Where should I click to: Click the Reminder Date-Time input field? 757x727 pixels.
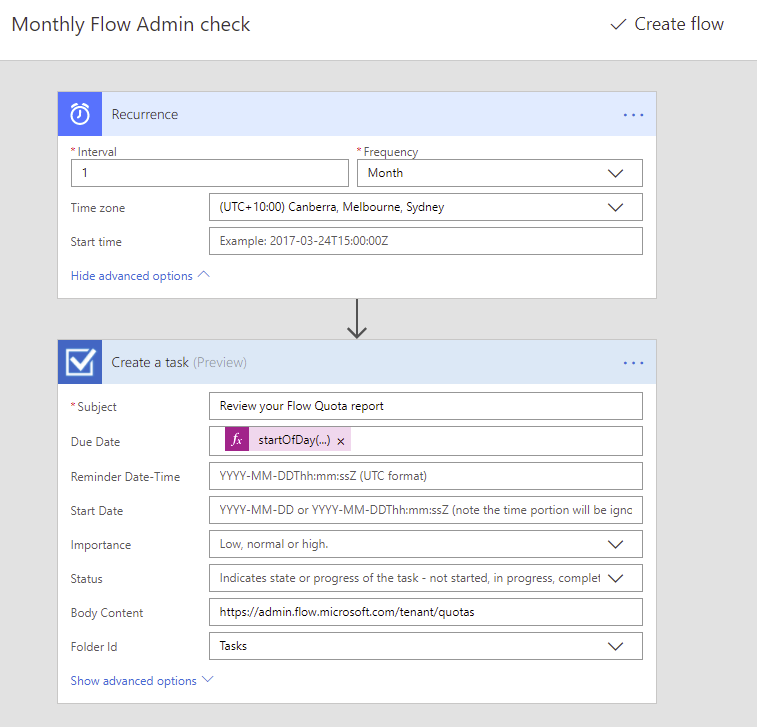pos(425,476)
